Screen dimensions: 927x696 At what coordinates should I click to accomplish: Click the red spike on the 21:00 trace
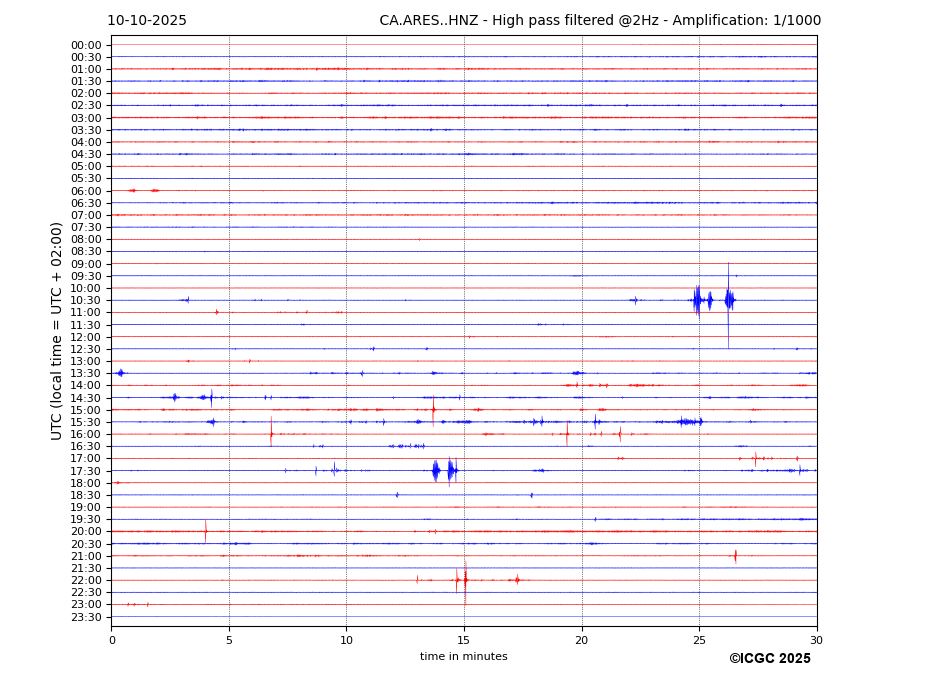735,556
